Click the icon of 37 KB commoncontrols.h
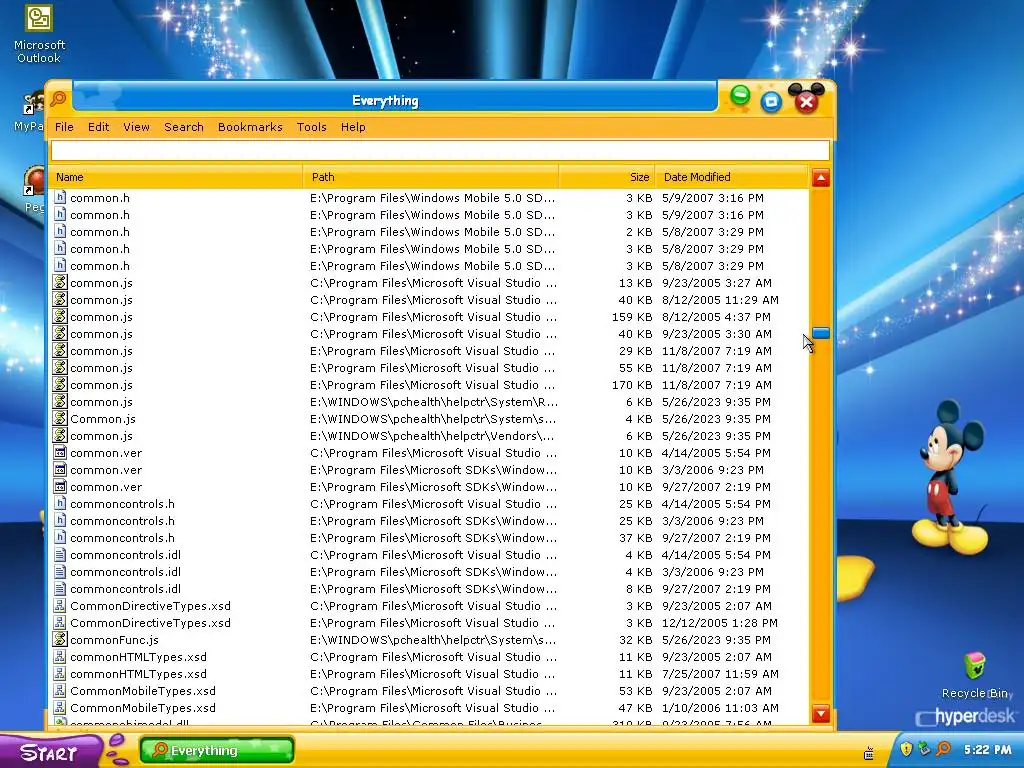This screenshot has height=768, width=1024. (60, 537)
